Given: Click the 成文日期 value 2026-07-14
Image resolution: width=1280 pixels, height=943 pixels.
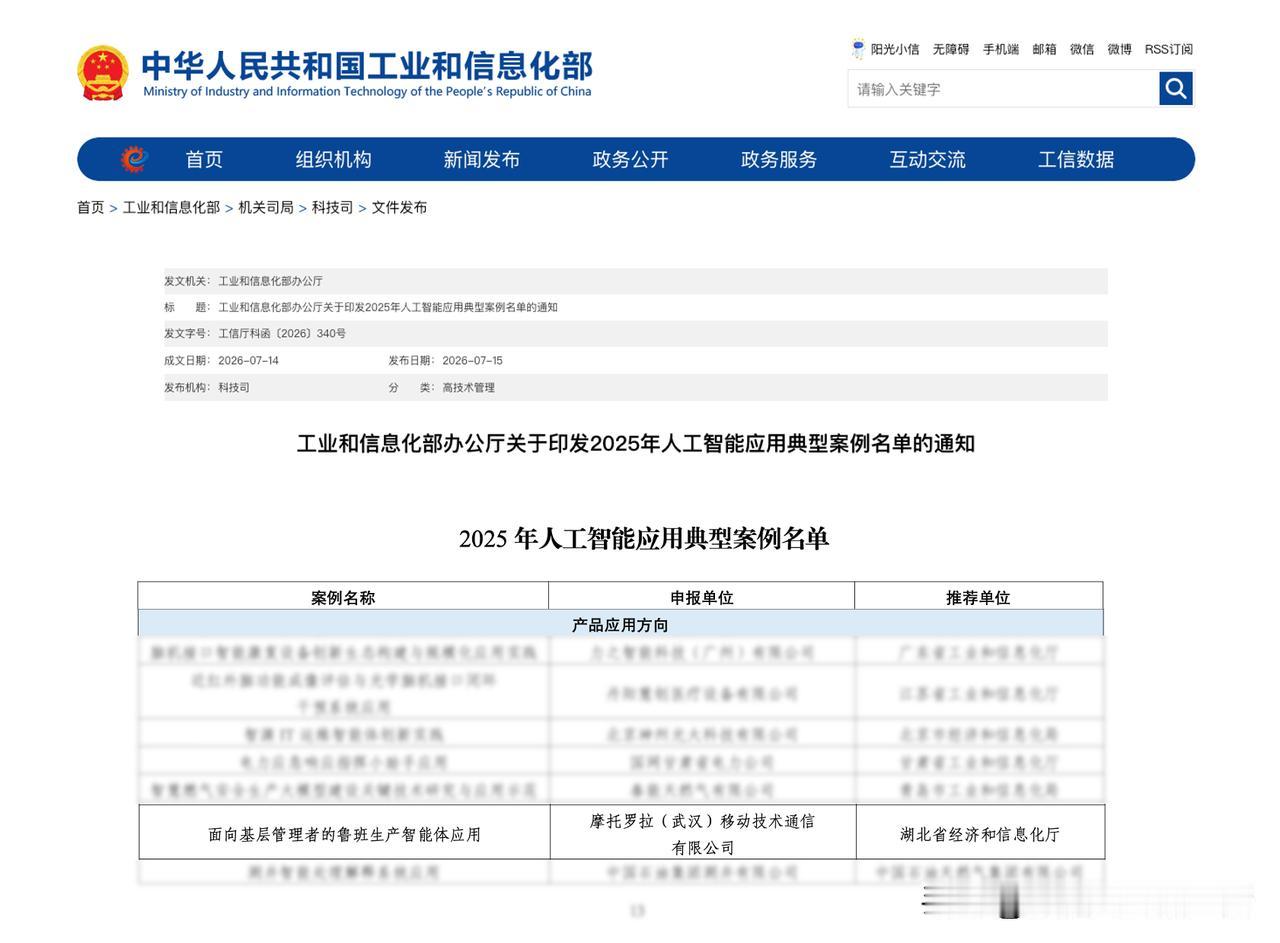Looking at the screenshot, I should tap(248, 361).
